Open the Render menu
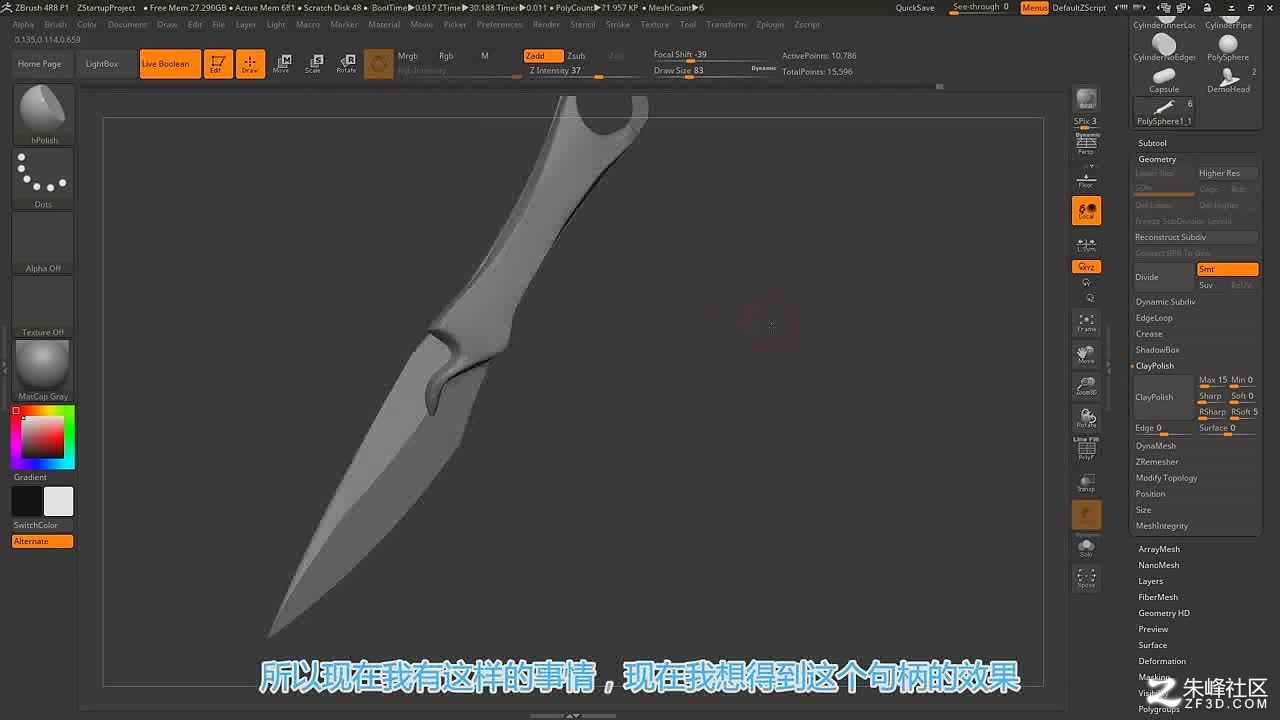The width and height of the screenshot is (1280, 720). pos(546,24)
